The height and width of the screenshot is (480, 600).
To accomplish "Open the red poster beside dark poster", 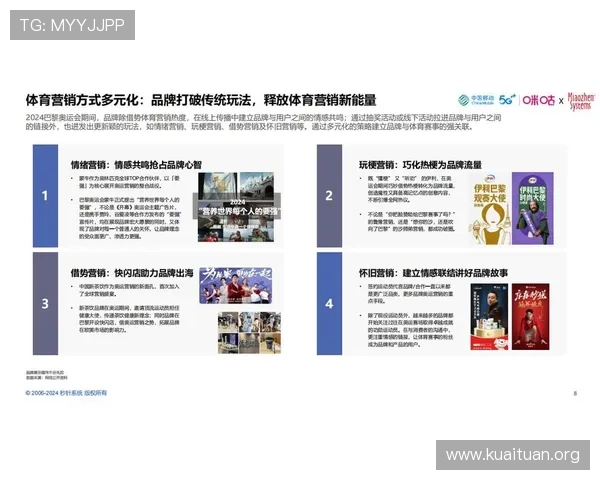I will 530,317.
